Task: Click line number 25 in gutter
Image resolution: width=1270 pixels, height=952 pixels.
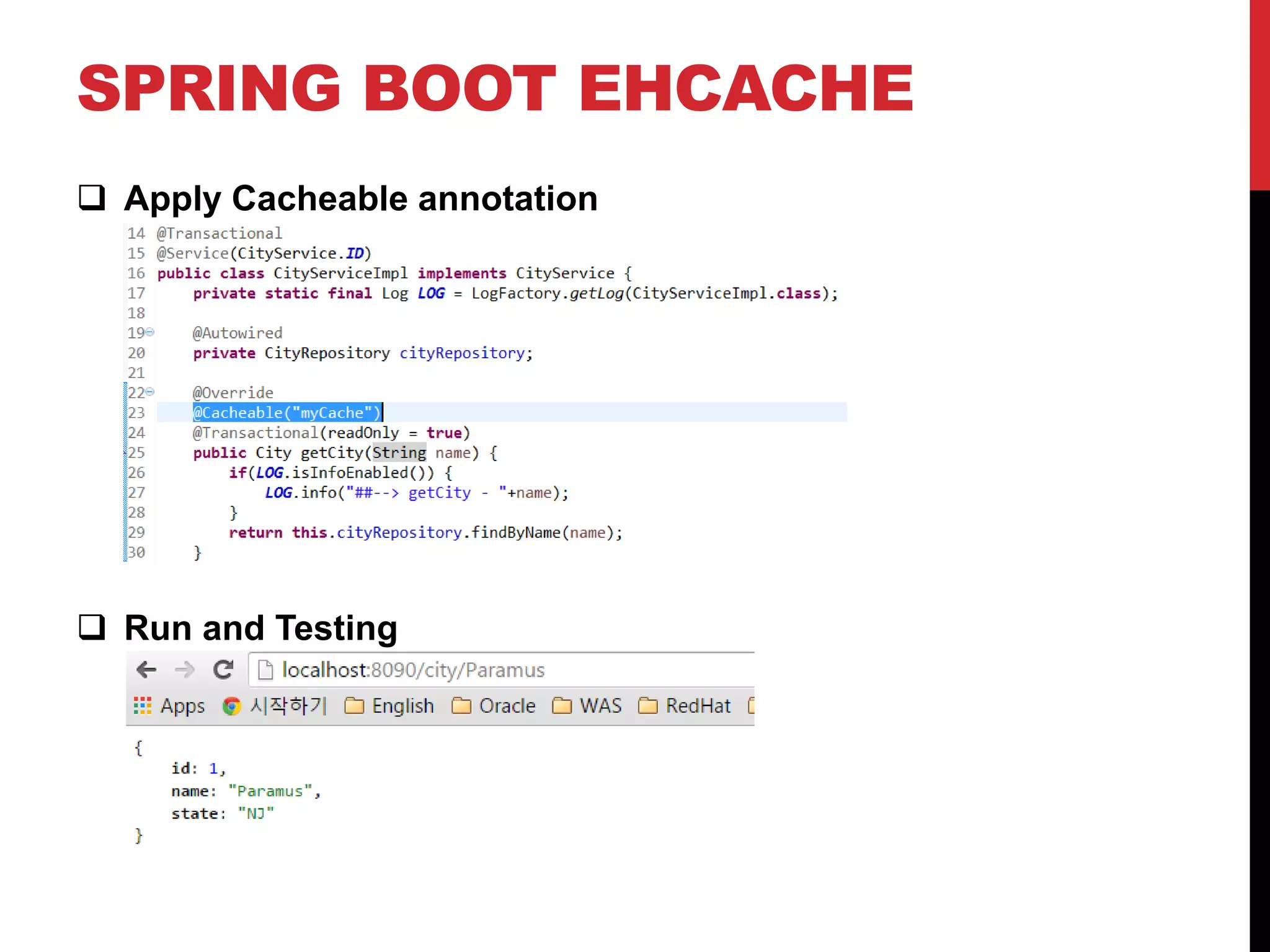Action: tap(136, 453)
